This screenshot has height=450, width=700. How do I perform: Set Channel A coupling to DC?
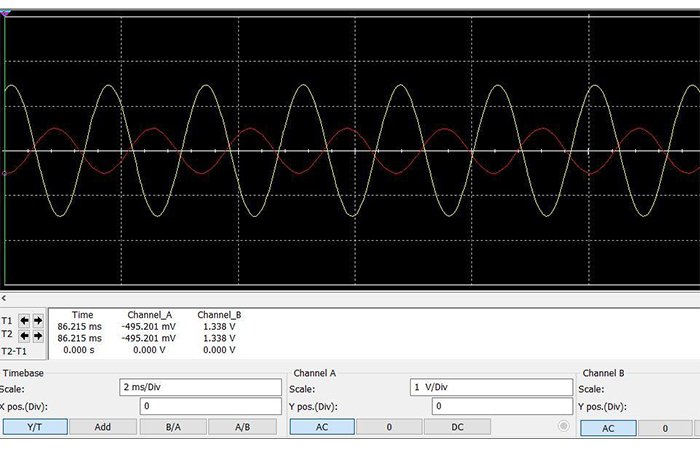coord(457,427)
